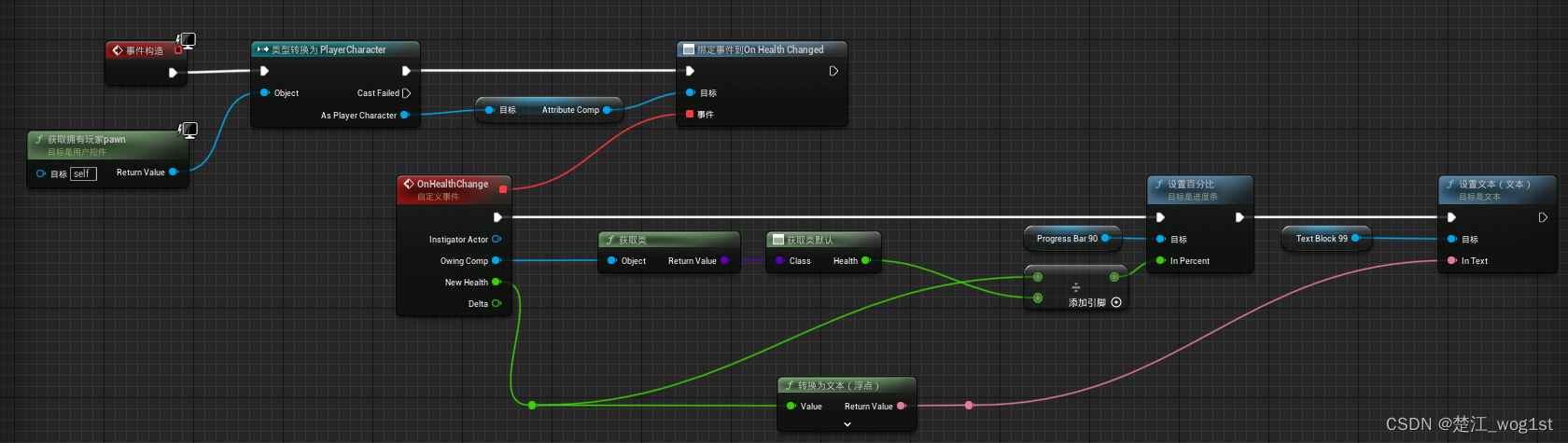The height and width of the screenshot is (443, 1568).
Task: Click the red delegate output pin on OnHealthChange
Action: [503, 189]
